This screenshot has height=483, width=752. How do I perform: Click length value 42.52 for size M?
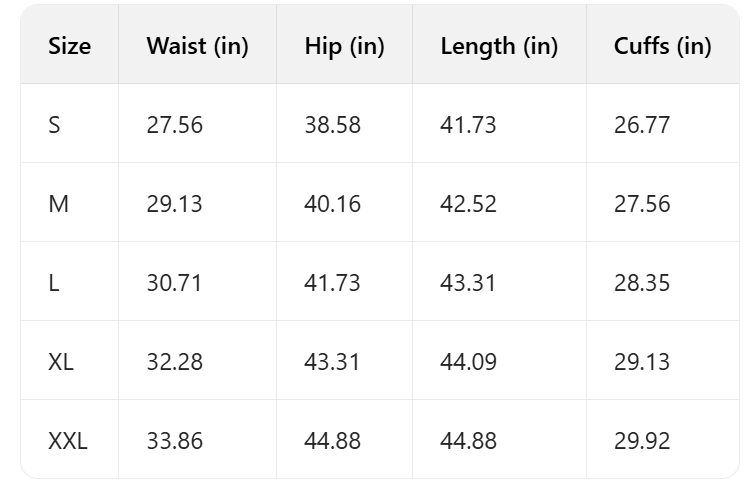click(x=468, y=204)
